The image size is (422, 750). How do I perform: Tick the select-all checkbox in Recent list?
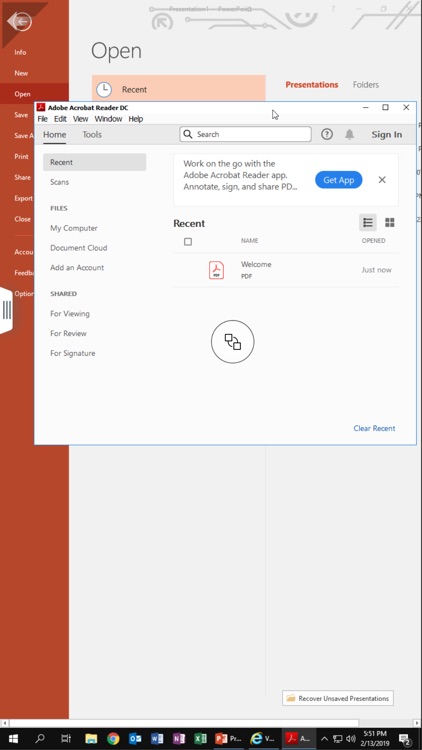(188, 242)
